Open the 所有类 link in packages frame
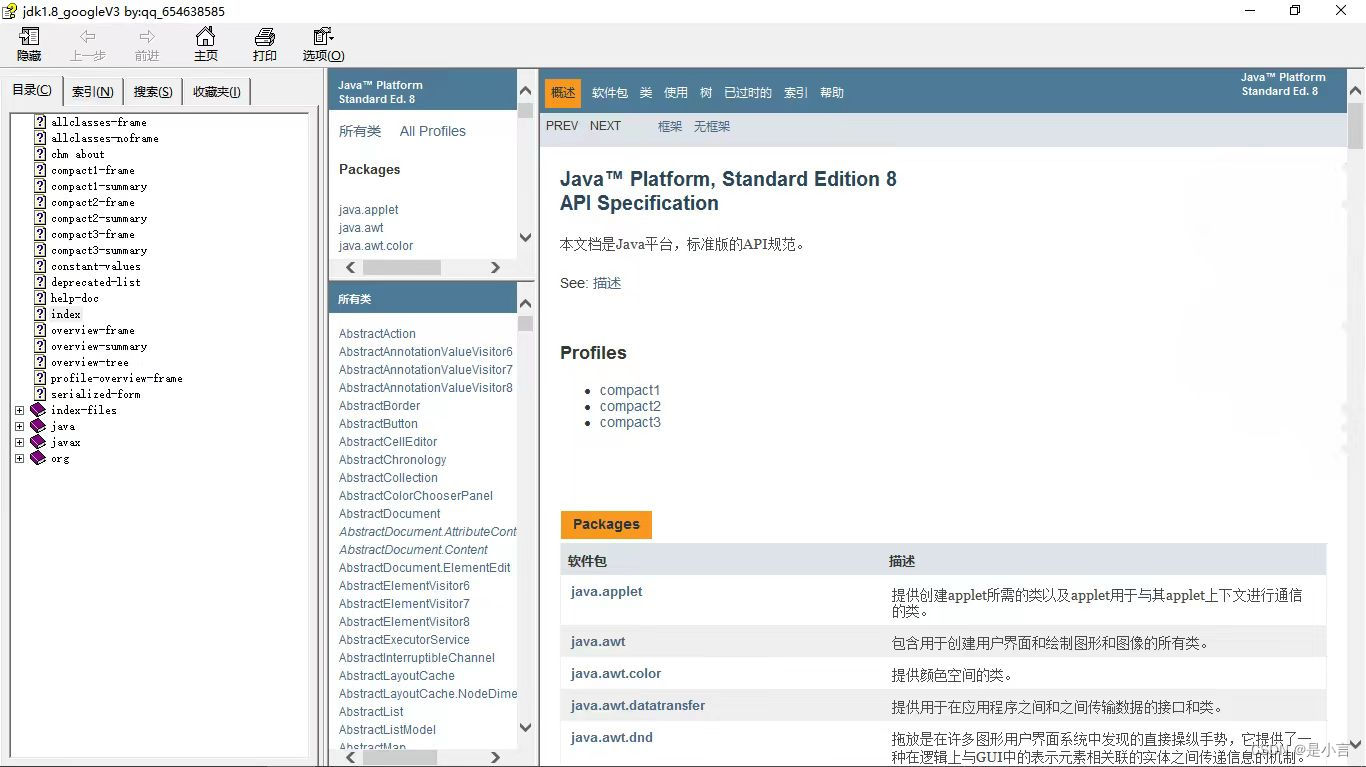 [x=360, y=131]
